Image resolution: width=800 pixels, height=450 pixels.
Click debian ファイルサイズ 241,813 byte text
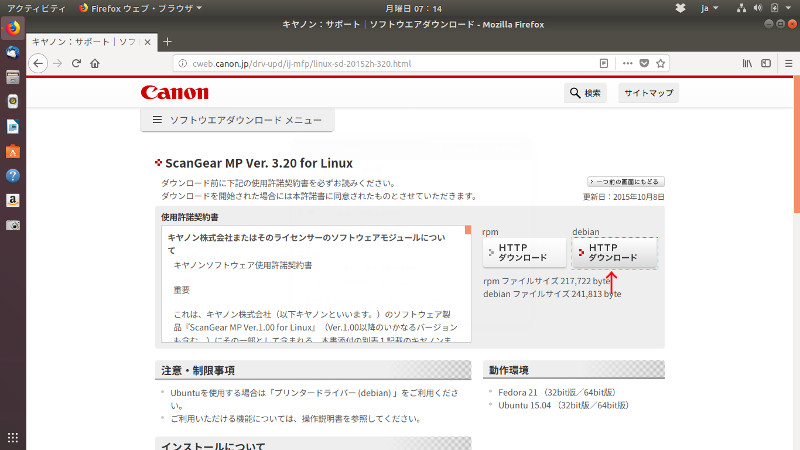pos(552,294)
